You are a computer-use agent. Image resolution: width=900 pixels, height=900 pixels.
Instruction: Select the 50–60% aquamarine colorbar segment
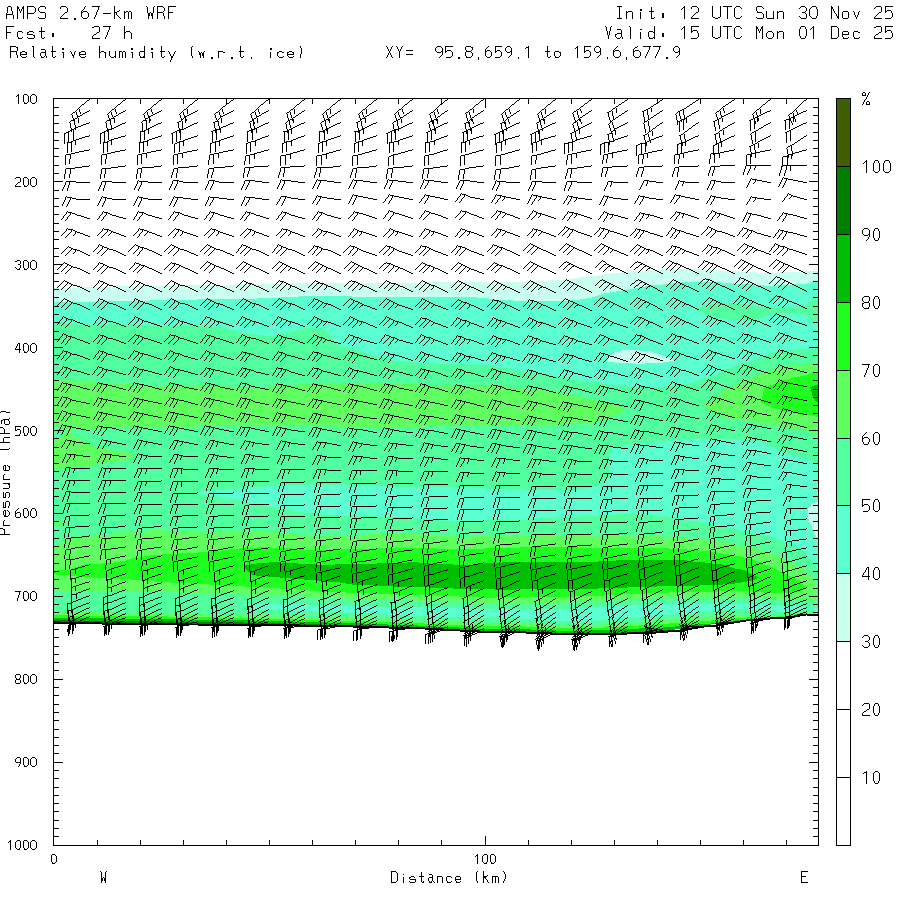843,472
